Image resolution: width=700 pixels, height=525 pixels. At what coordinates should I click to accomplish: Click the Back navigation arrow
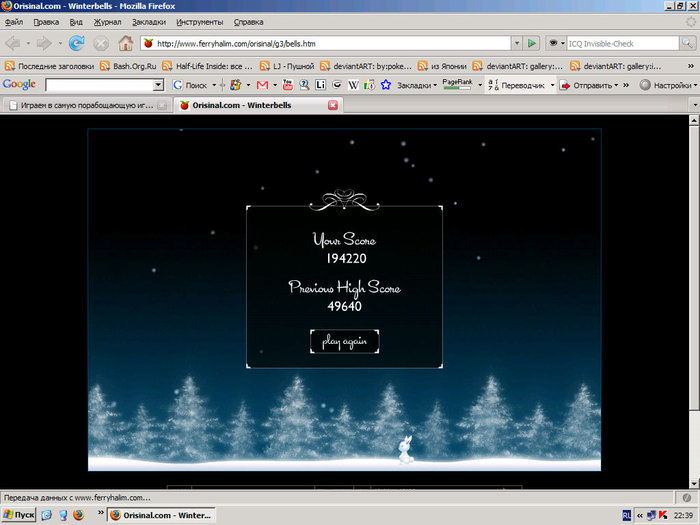12,43
